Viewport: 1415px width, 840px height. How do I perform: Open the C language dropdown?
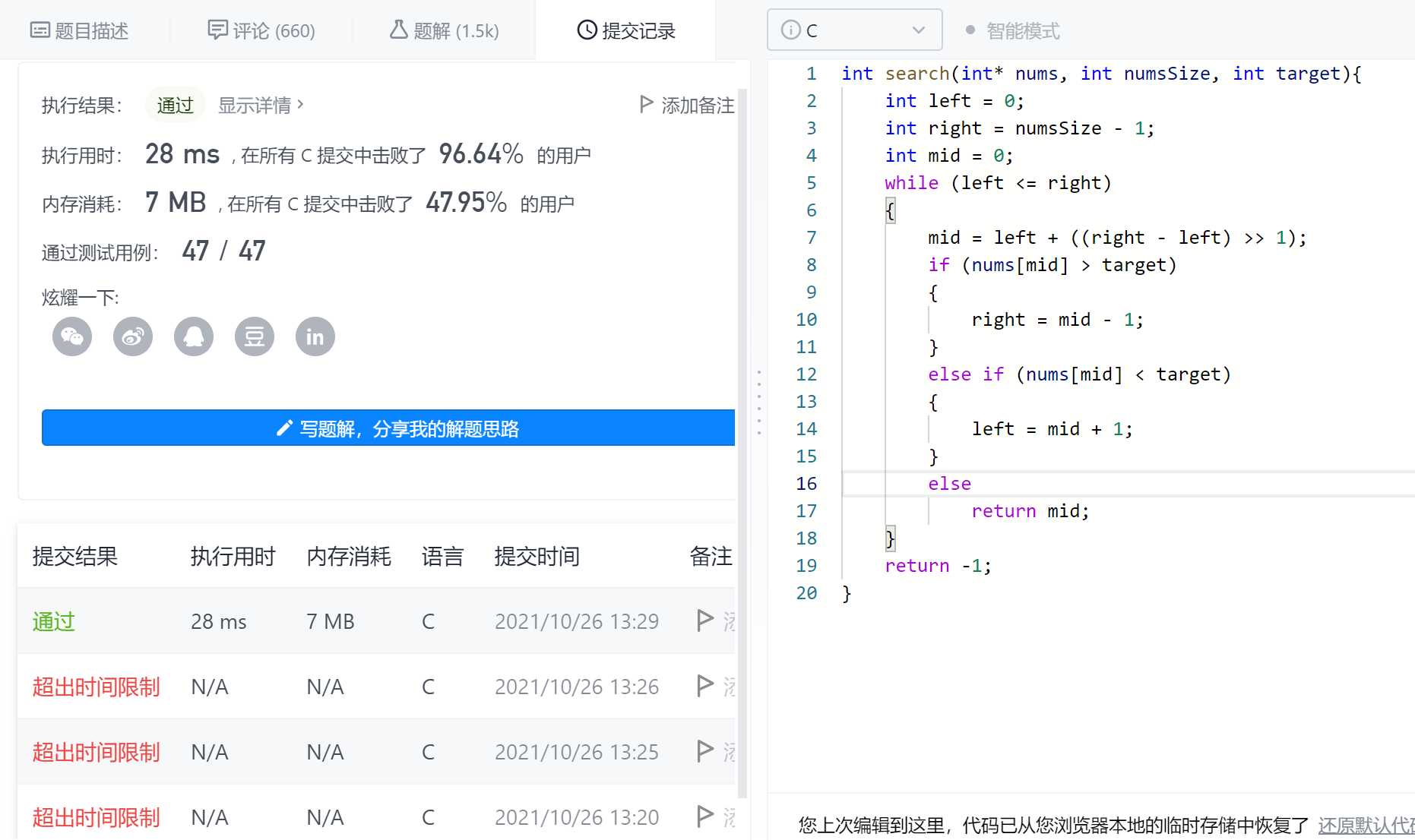click(x=855, y=30)
